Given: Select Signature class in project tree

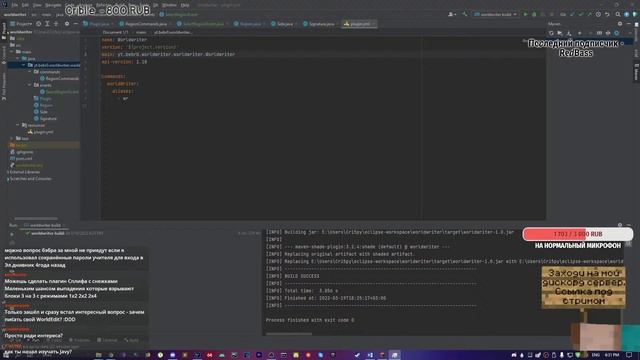Looking at the screenshot, I should point(45,119).
